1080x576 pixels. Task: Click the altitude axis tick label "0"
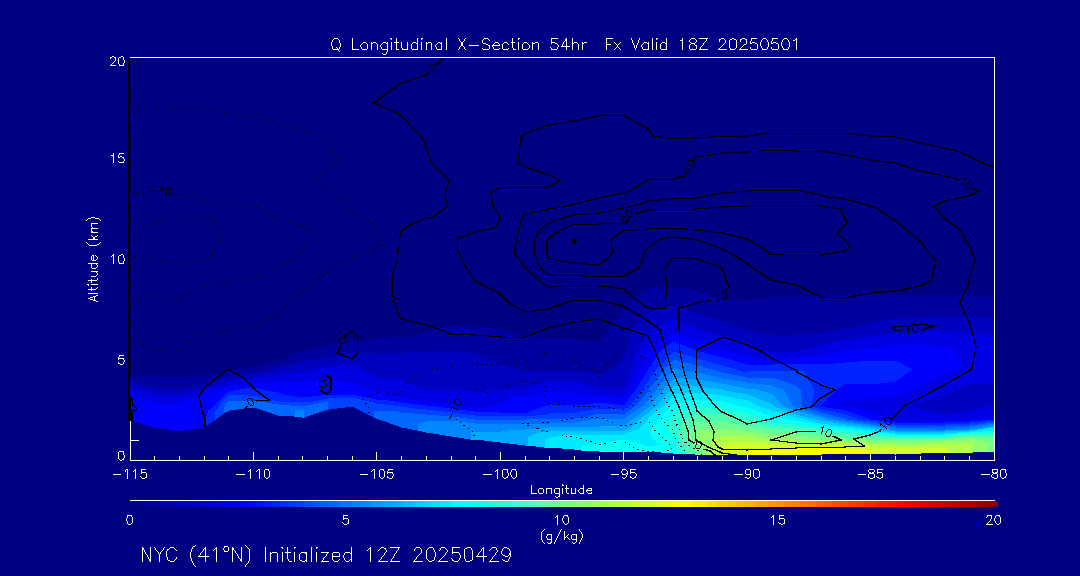tap(121, 456)
